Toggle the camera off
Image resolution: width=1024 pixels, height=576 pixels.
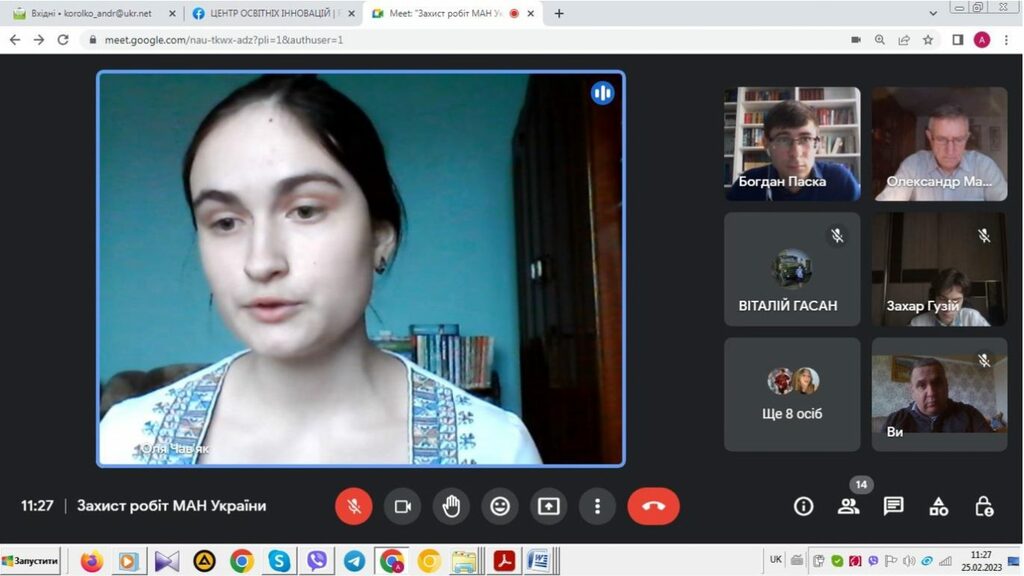tap(402, 506)
